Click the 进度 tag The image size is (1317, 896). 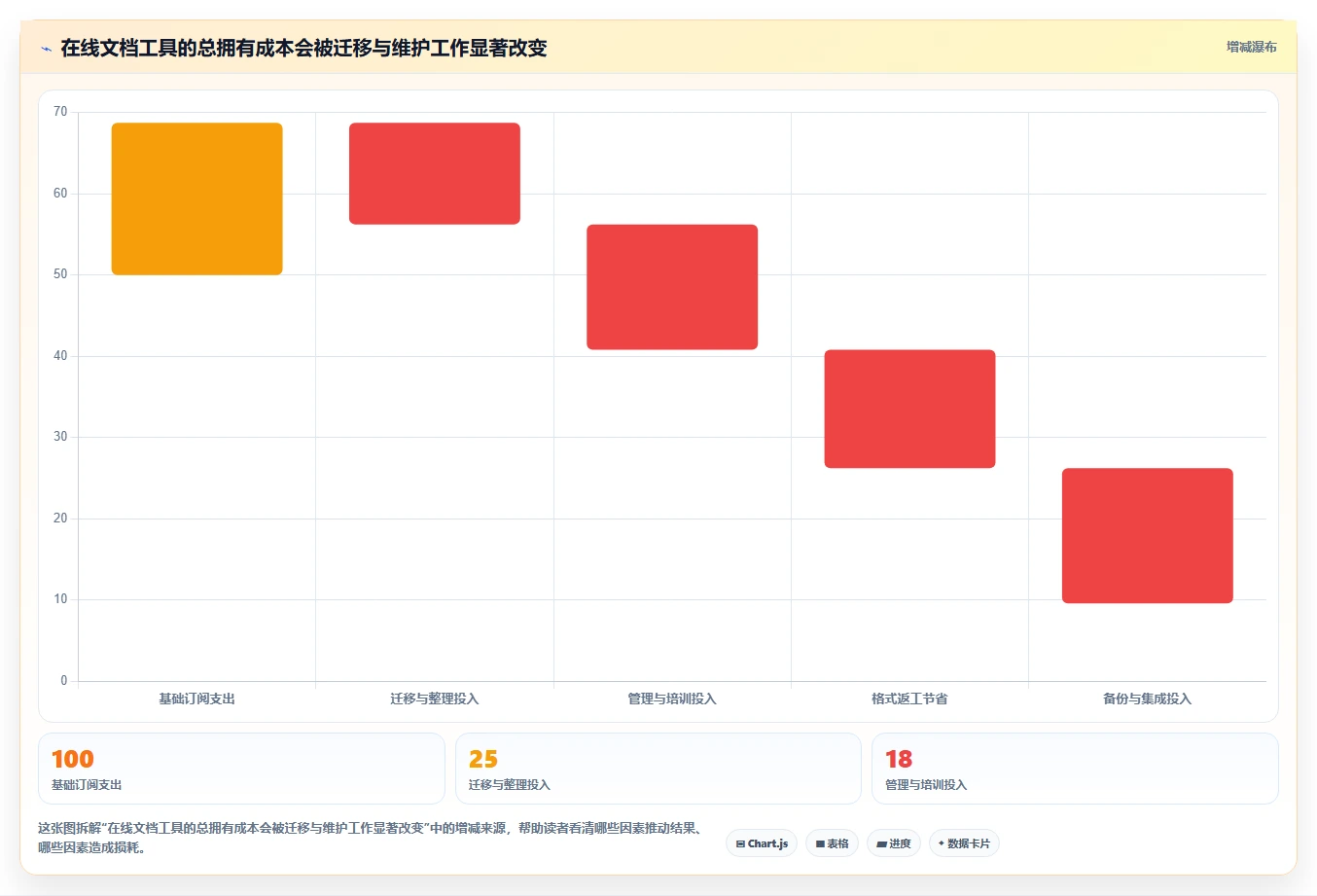[x=894, y=843]
